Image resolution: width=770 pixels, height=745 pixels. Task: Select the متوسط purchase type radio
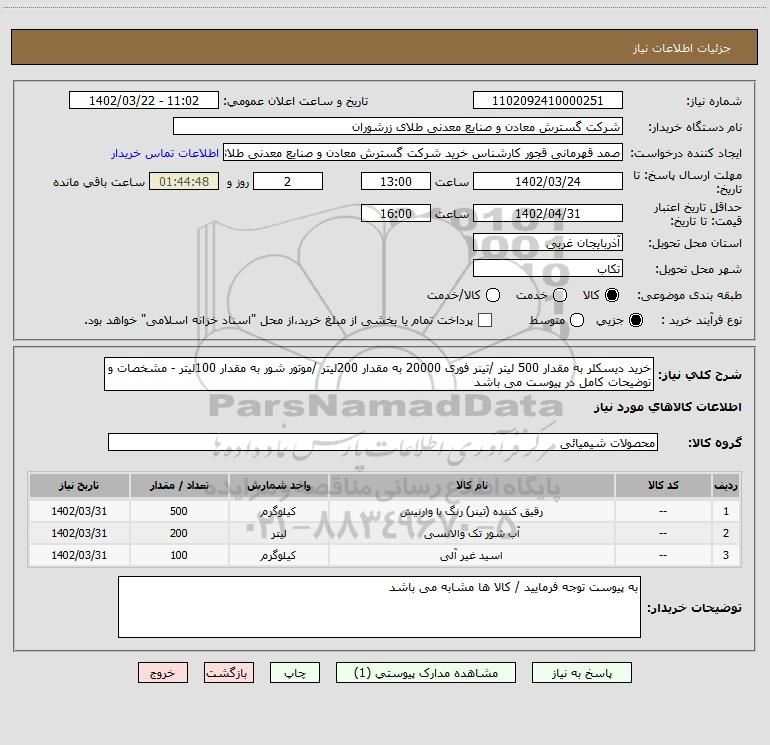pos(577,320)
